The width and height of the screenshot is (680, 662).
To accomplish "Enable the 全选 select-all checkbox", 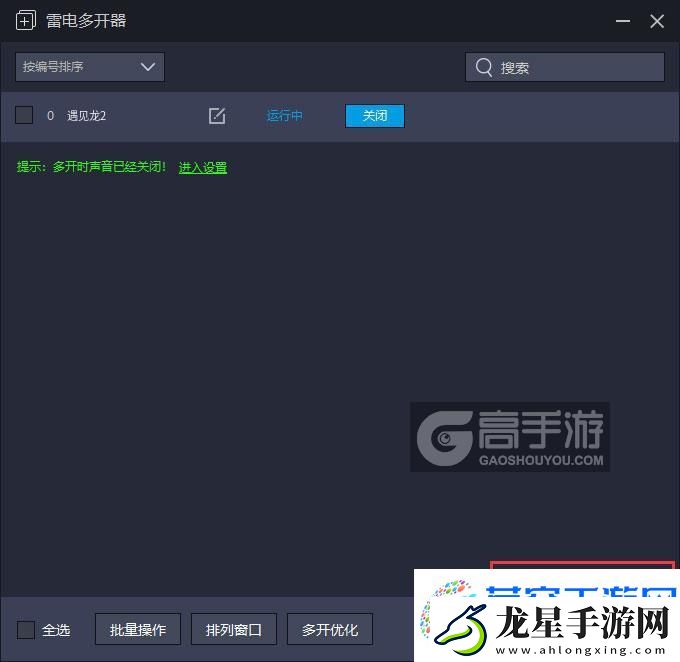I will point(26,629).
